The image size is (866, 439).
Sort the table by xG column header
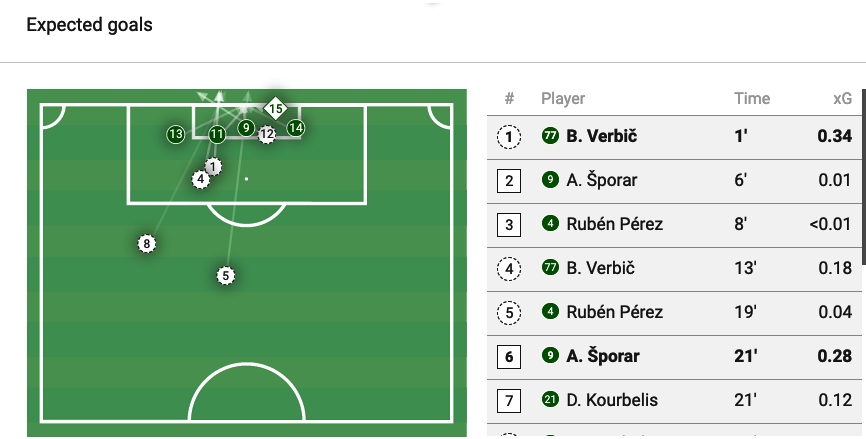click(x=842, y=99)
